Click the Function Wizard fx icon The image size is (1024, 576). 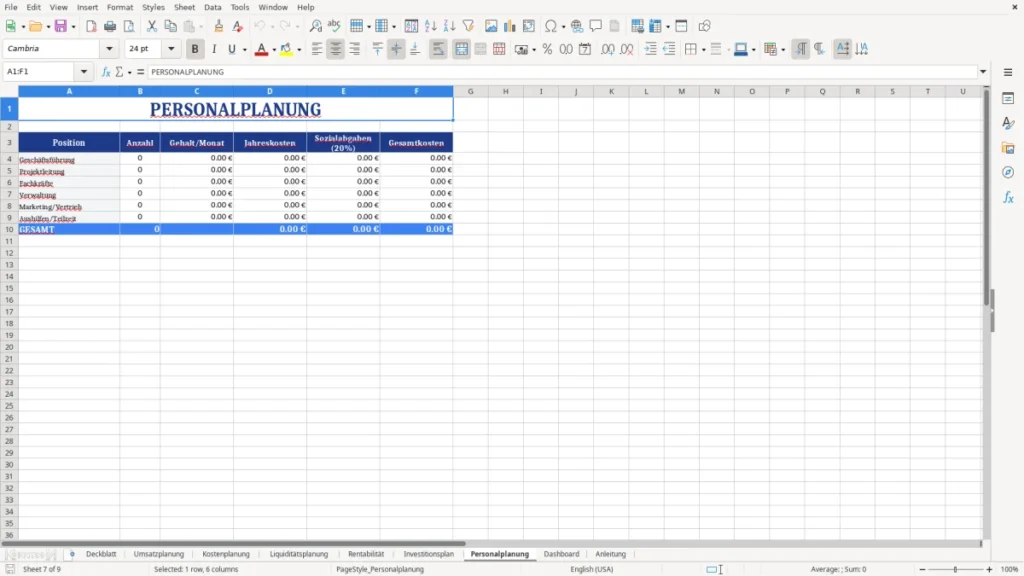point(106,72)
